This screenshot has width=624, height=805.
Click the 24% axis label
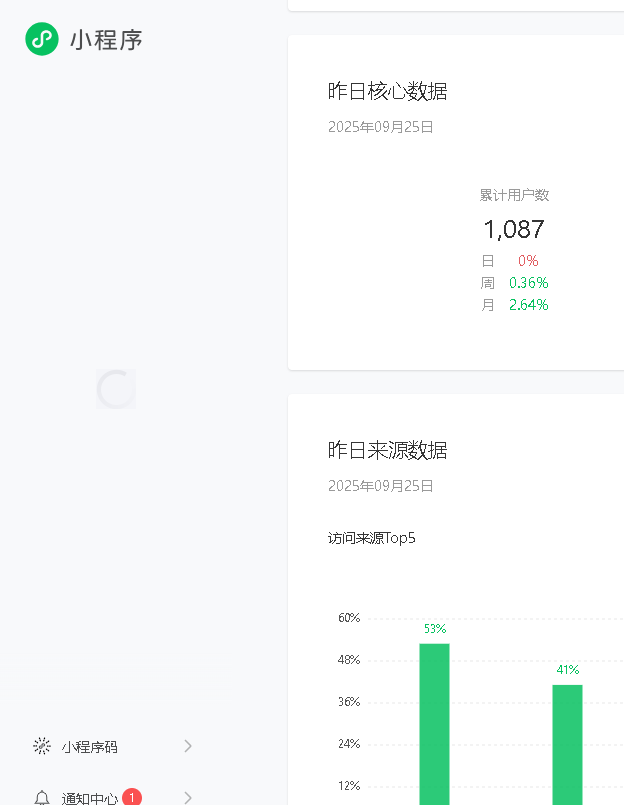tap(349, 743)
